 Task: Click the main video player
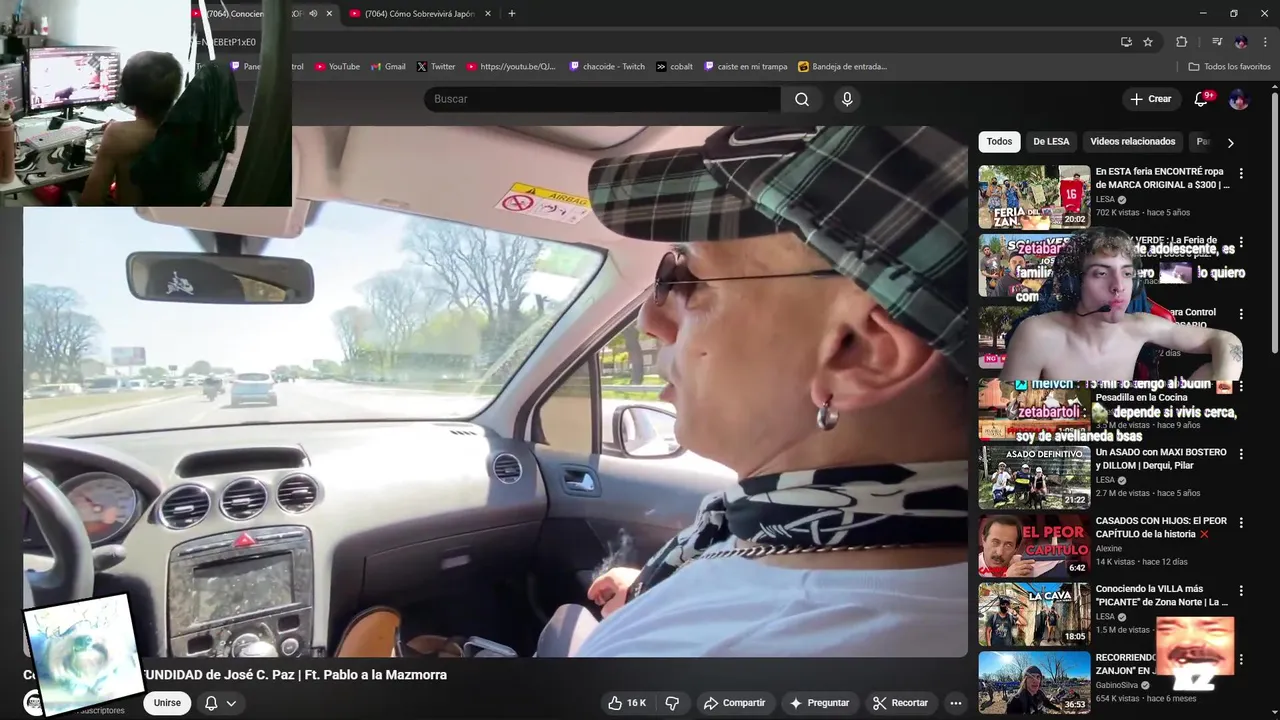(495, 391)
